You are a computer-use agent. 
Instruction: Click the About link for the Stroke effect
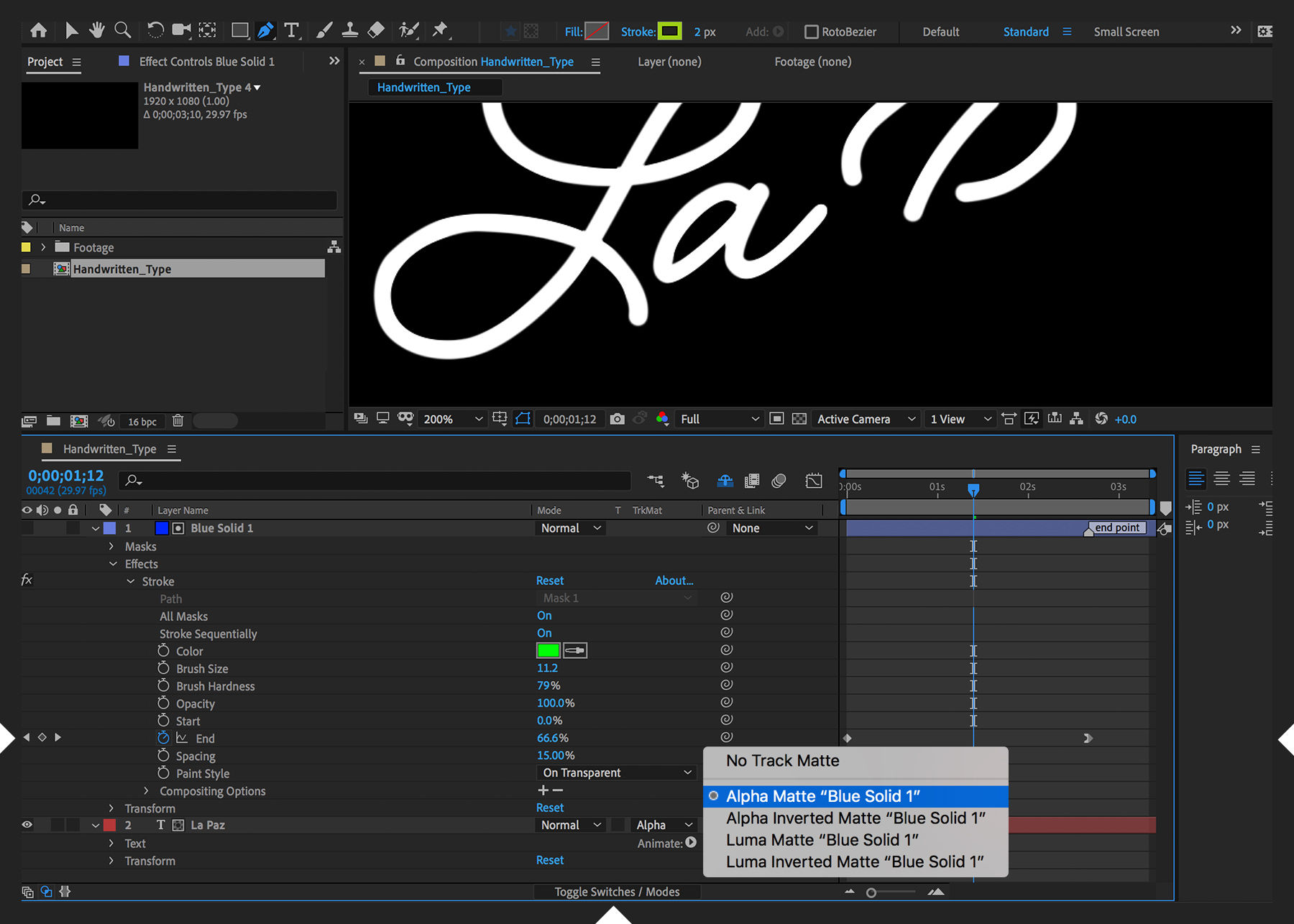tap(674, 581)
